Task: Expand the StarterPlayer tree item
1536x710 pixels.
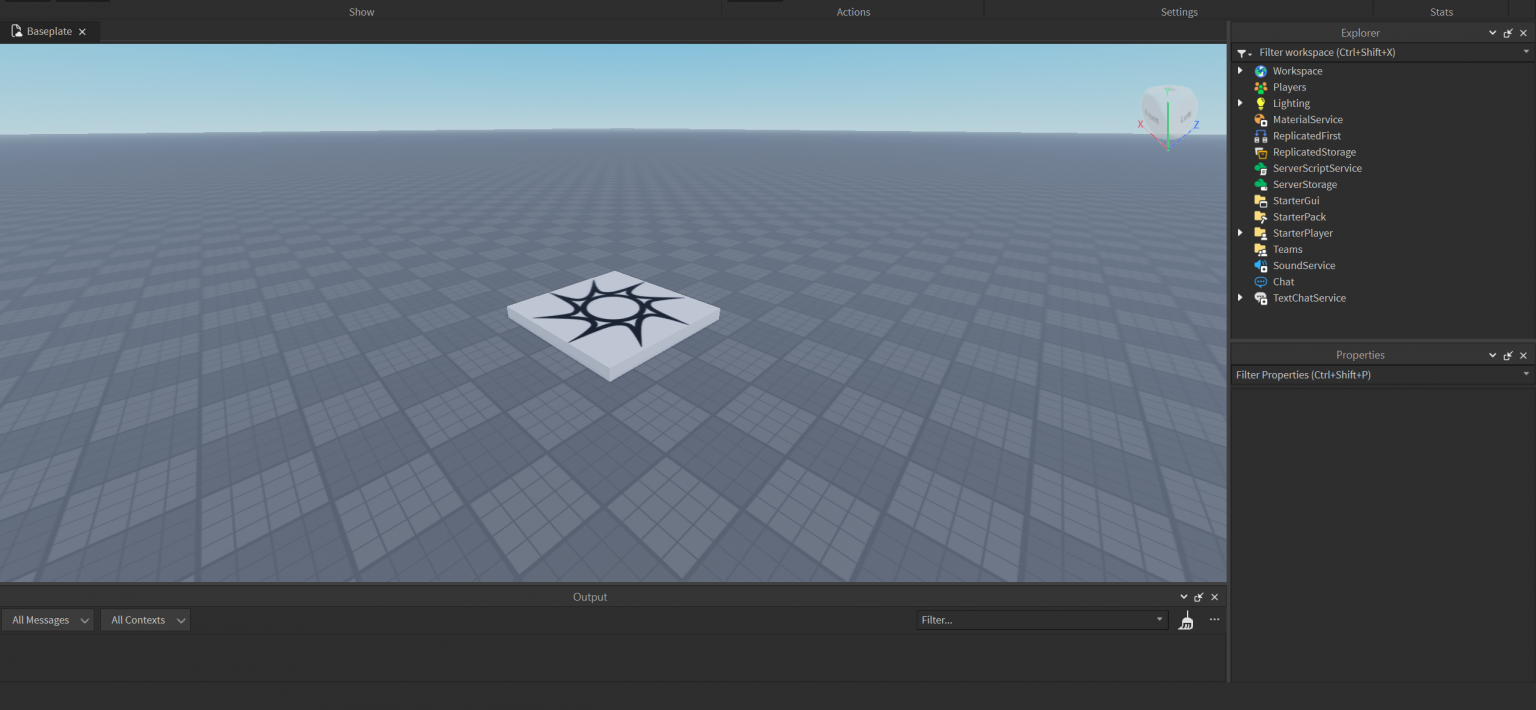Action: (1241, 232)
